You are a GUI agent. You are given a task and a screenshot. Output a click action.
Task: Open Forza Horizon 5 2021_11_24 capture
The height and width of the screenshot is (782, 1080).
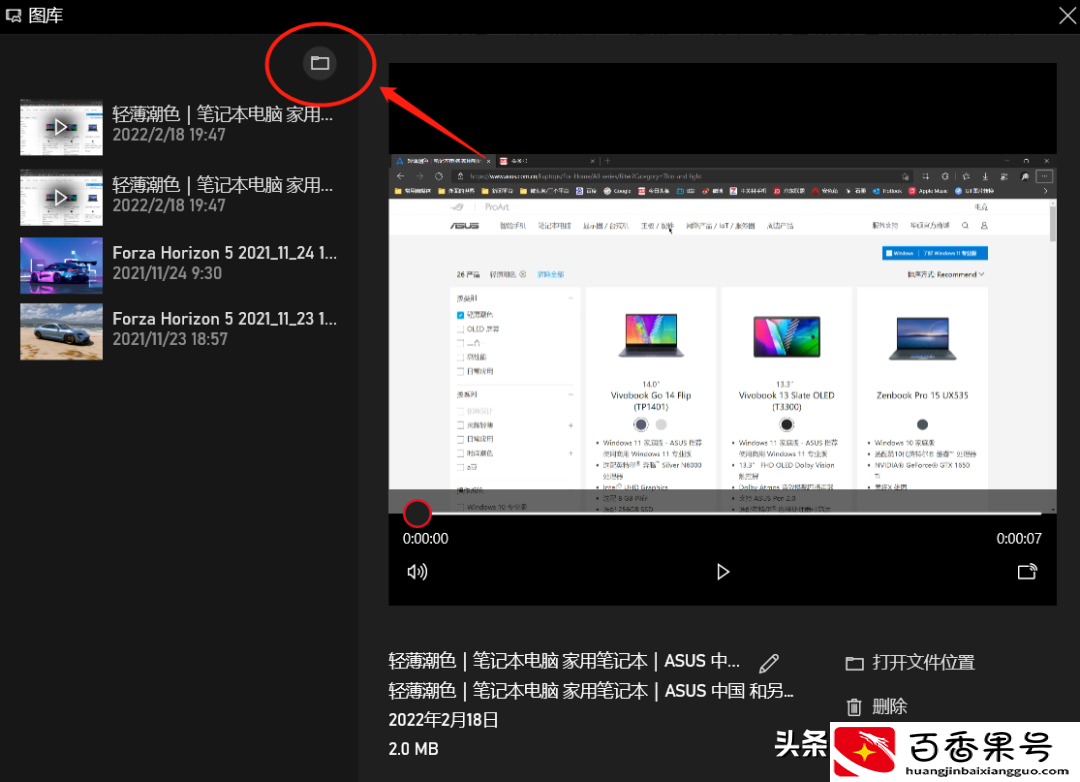click(x=178, y=264)
